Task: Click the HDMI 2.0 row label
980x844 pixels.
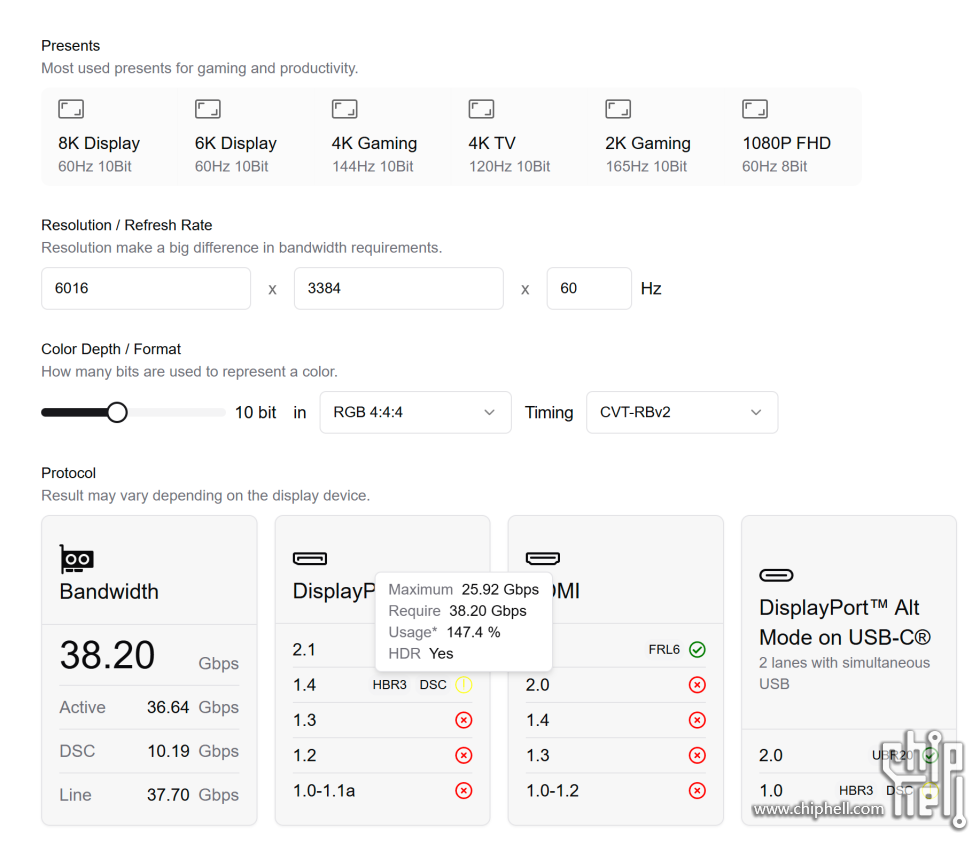Action: pyautogui.click(x=538, y=685)
